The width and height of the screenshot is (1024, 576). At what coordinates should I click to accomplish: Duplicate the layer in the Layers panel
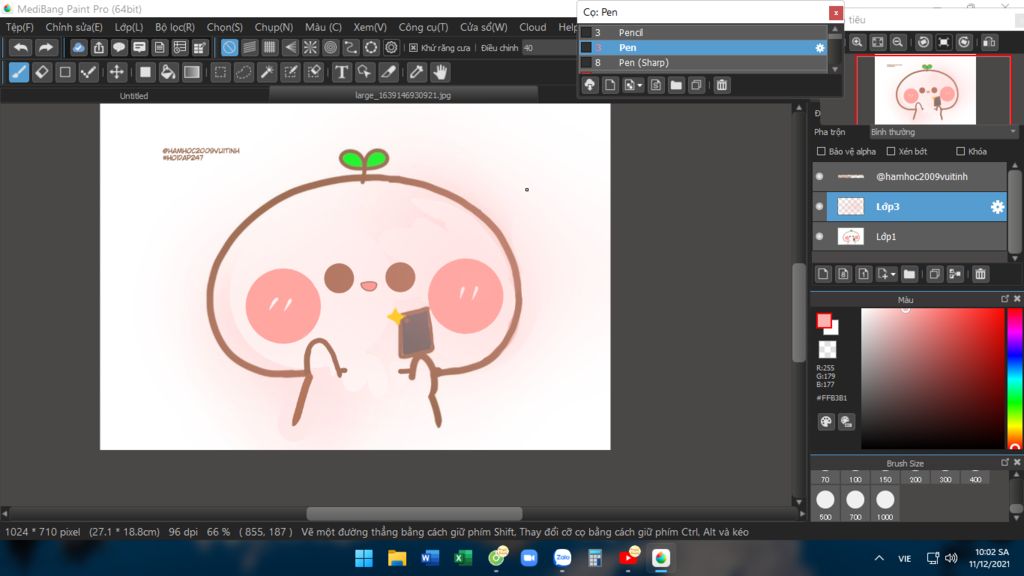pyautogui.click(x=935, y=274)
